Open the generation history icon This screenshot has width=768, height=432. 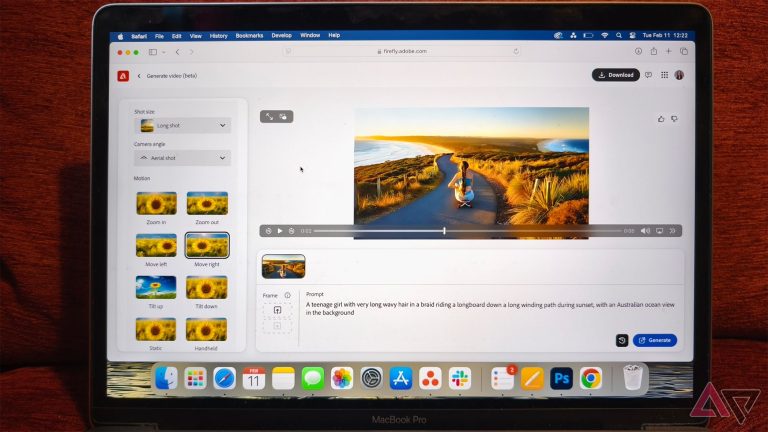point(622,340)
